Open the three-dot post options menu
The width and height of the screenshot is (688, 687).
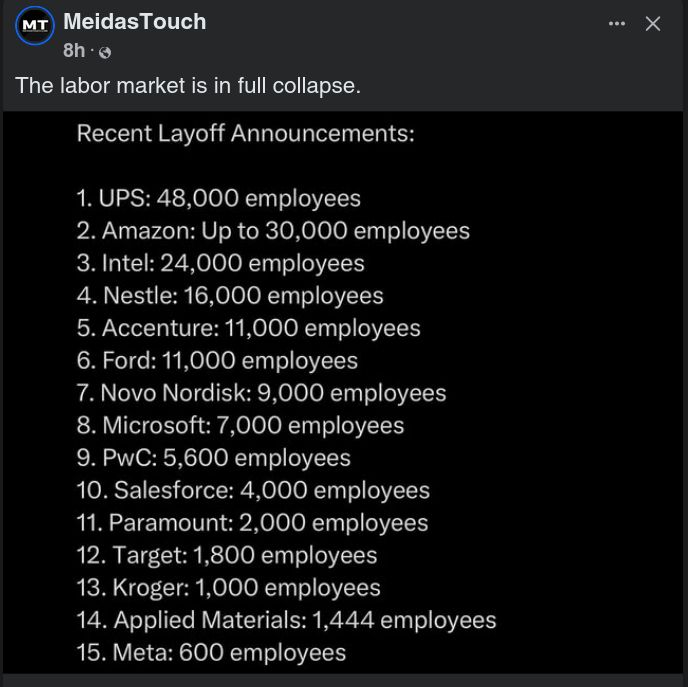tap(617, 23)
